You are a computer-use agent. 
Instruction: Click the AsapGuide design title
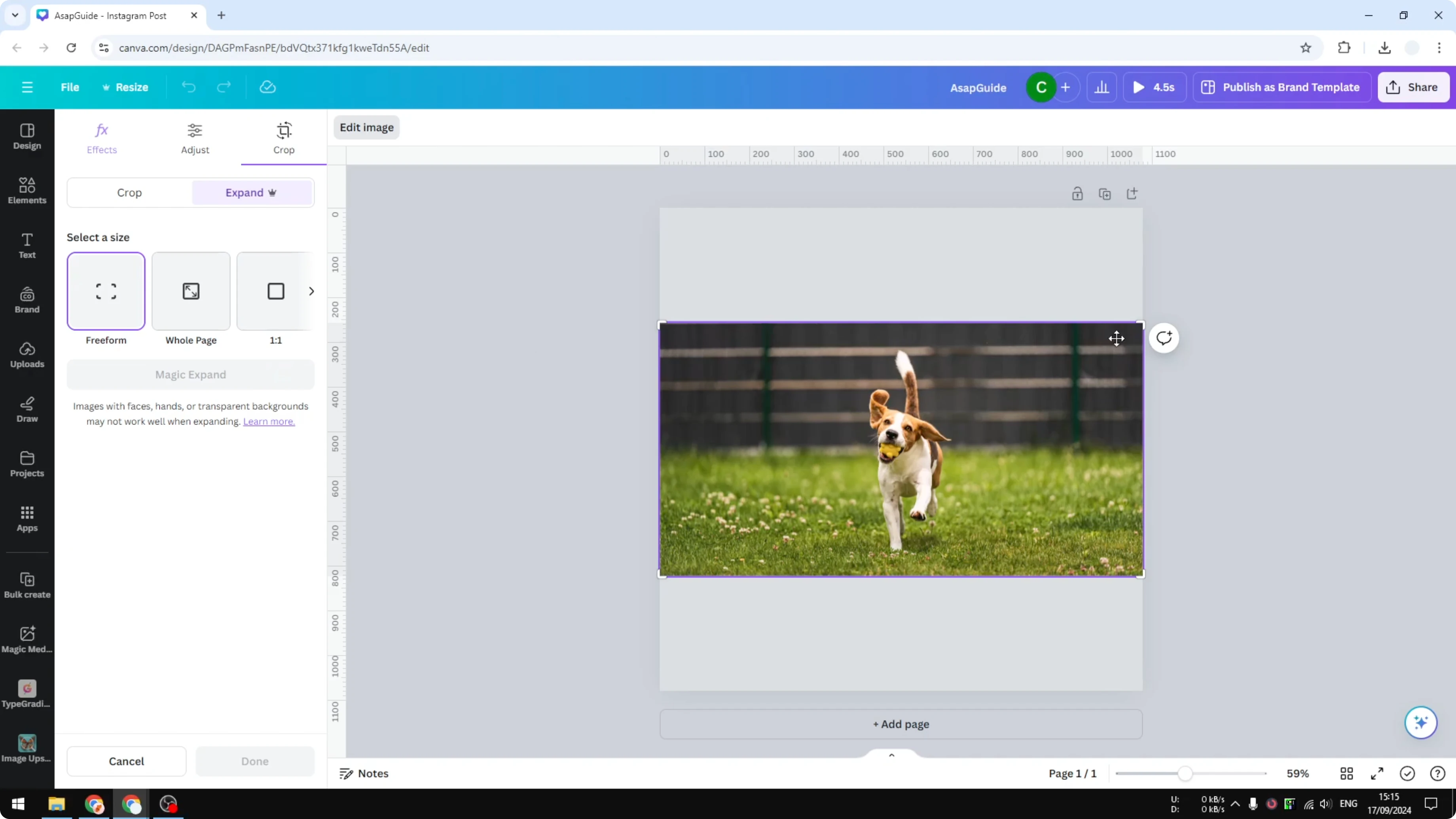click(x=978, y=87)
